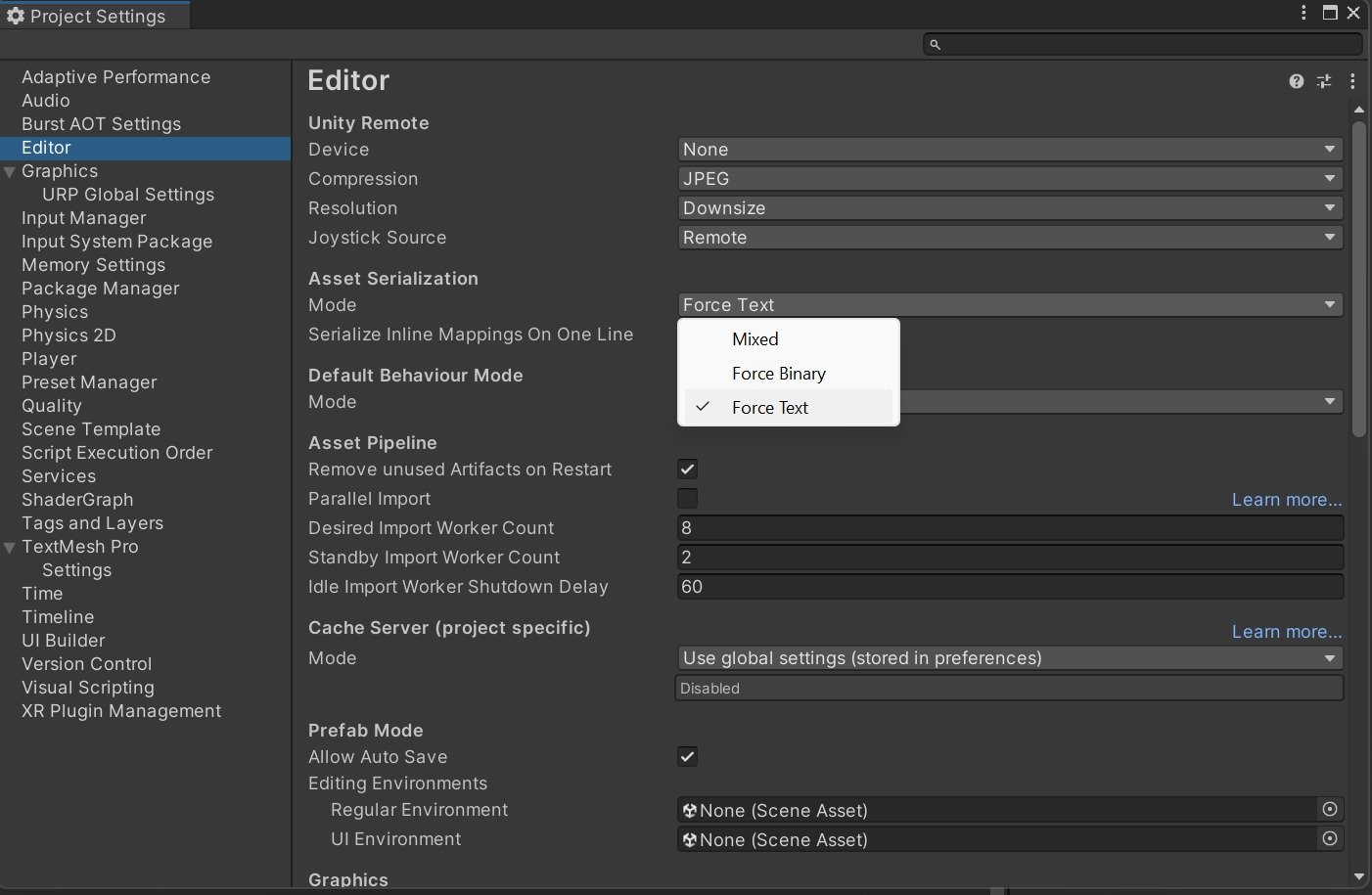Select Force Text serialization mode option
This screenshot has height=895, width=1372.
789,408
